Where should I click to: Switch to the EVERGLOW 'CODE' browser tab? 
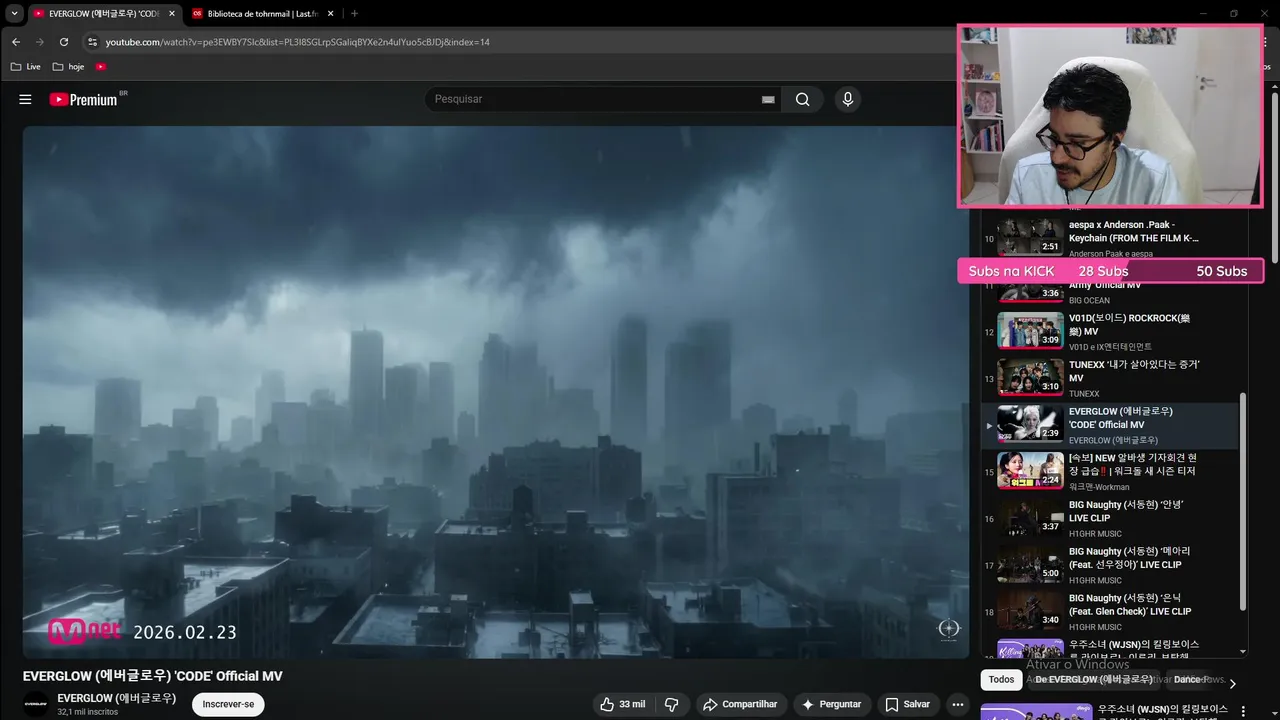pyautogui.click(x=104, y=14)
